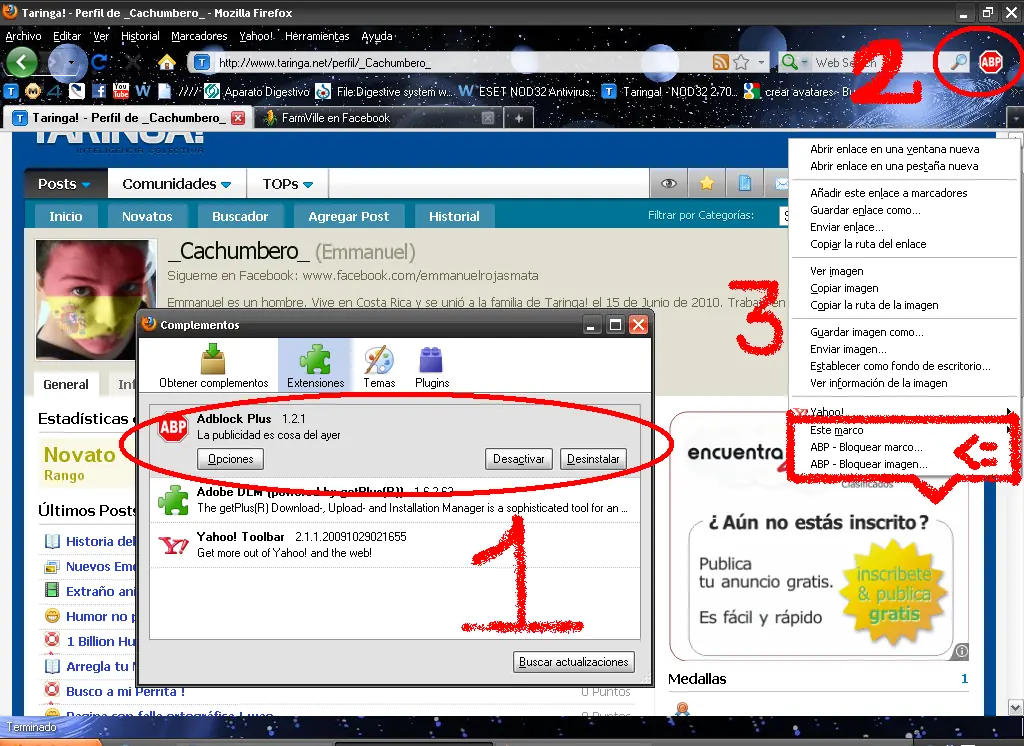This screenshot has height=746, width=1024.
Task: Click the Adblock Plus ABP toolbar icon
Action: tap(991, 62)
